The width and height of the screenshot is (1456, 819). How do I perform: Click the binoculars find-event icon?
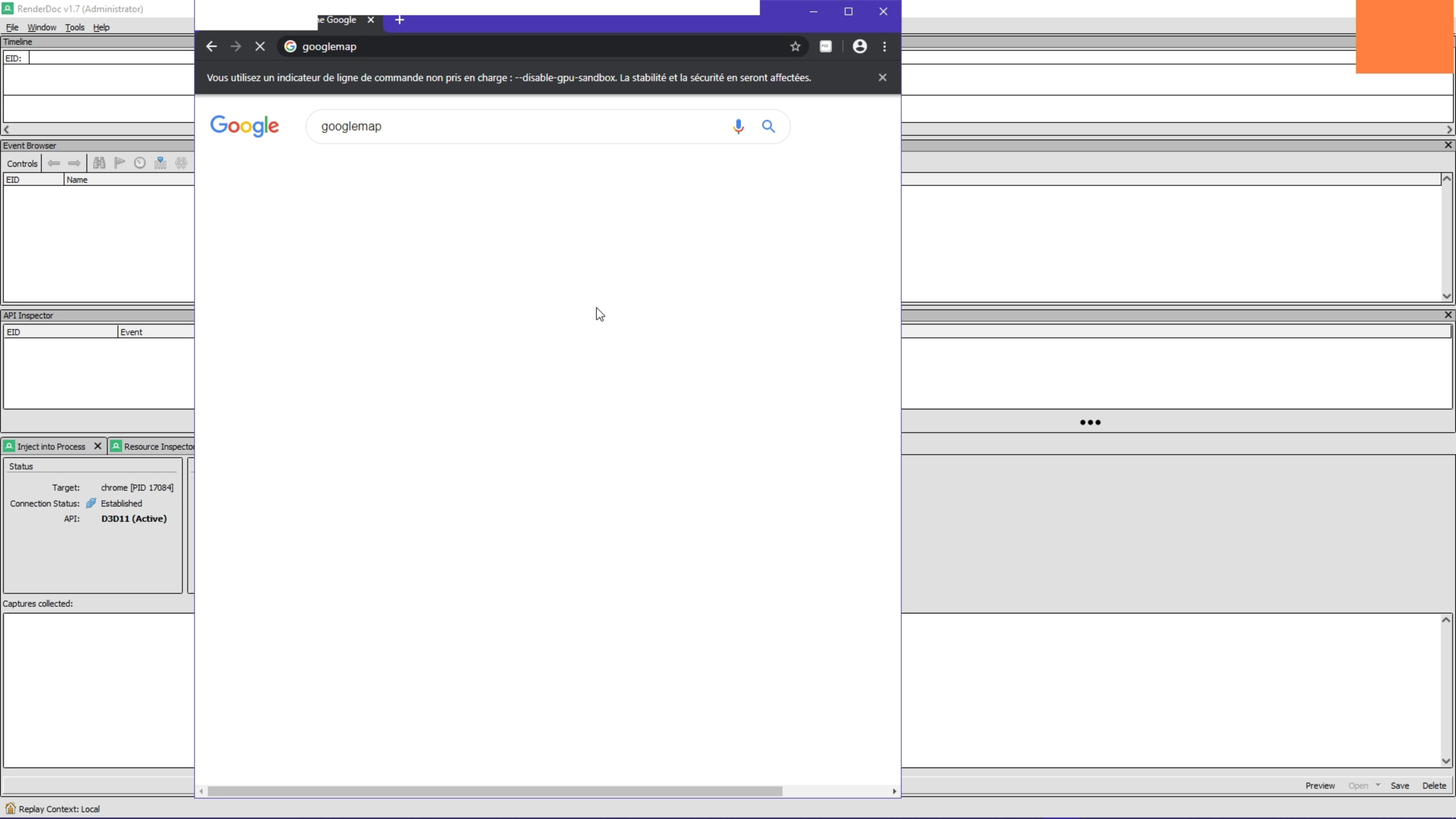(x=99, y=163)
